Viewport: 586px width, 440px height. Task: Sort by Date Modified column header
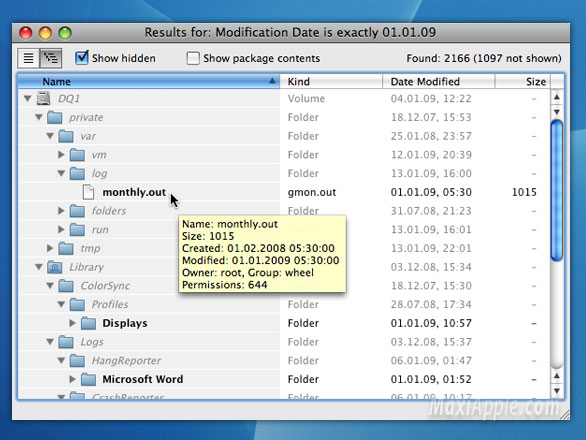(439, 81)
